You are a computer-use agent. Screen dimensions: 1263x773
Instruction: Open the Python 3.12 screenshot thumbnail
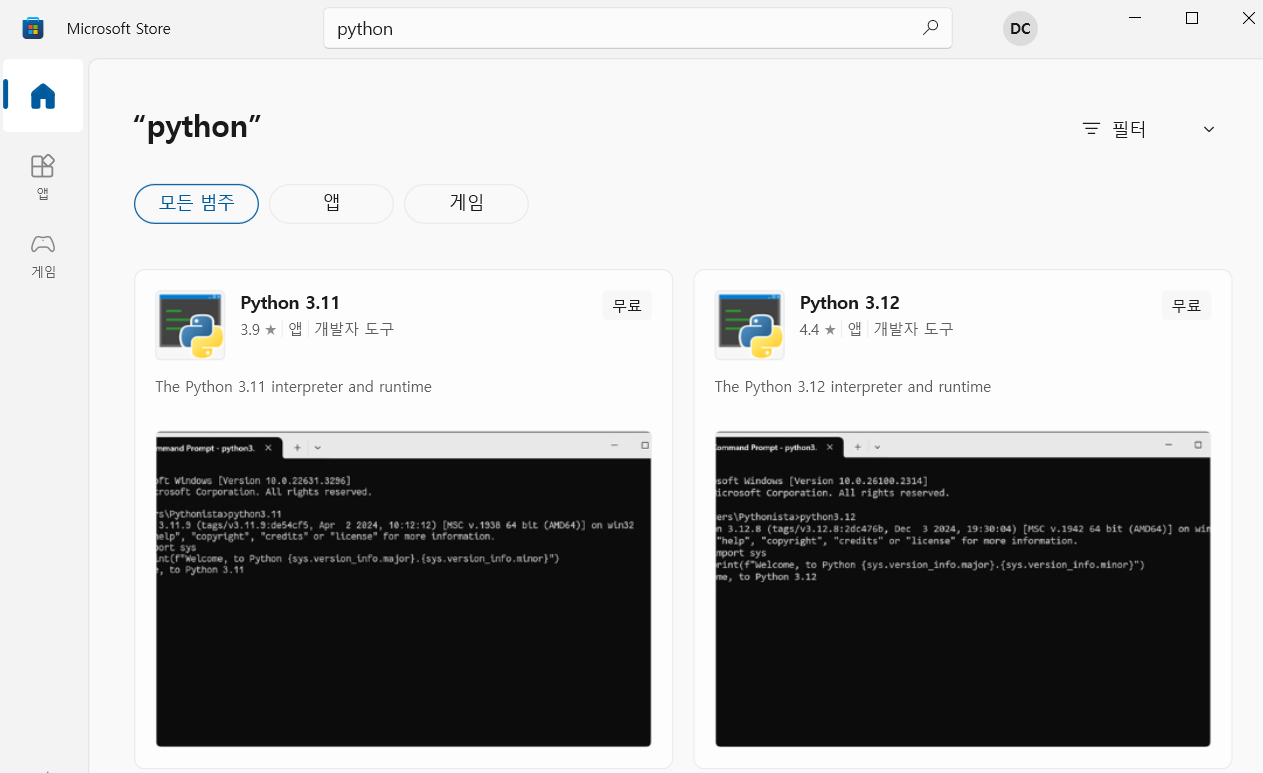coord(962,589)
